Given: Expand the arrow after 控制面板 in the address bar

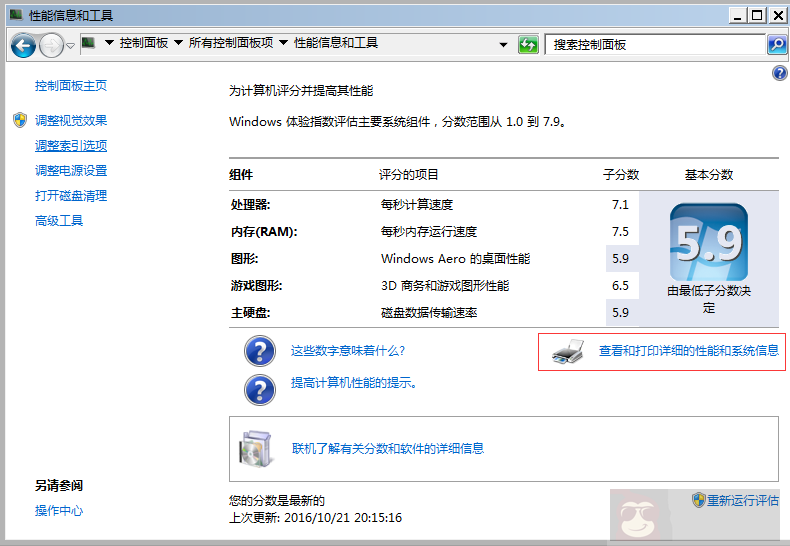Looking at the screenshot, I should click(178, 43).
